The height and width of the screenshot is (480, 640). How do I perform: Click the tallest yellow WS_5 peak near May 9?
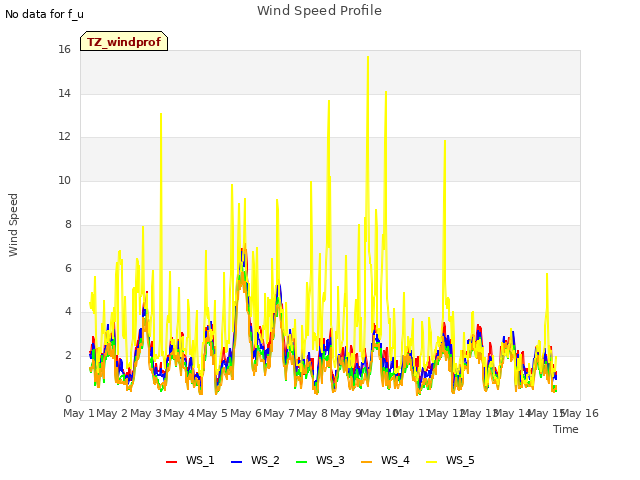pos(368,57)
